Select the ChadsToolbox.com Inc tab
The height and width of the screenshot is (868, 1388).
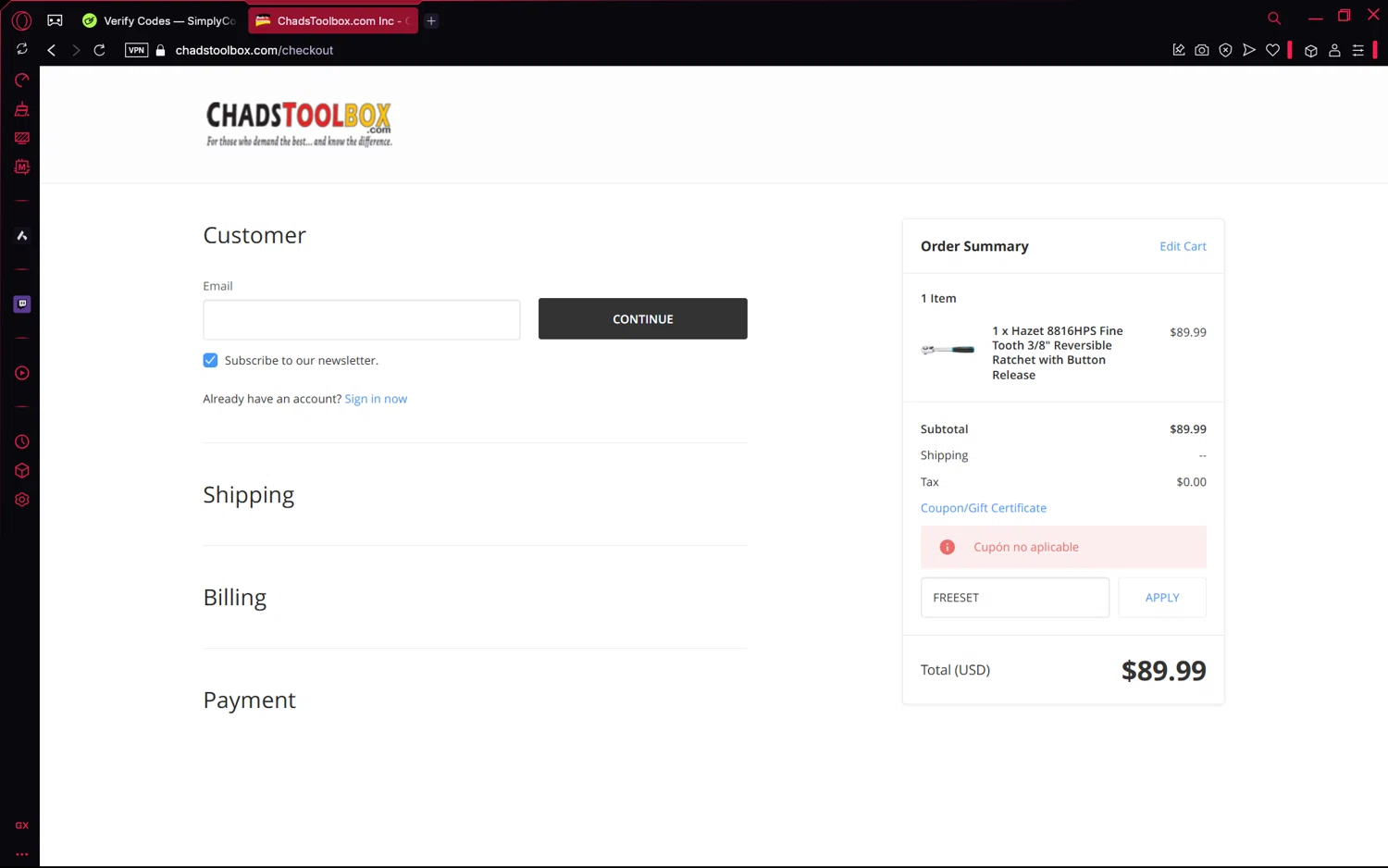point(333,20)
